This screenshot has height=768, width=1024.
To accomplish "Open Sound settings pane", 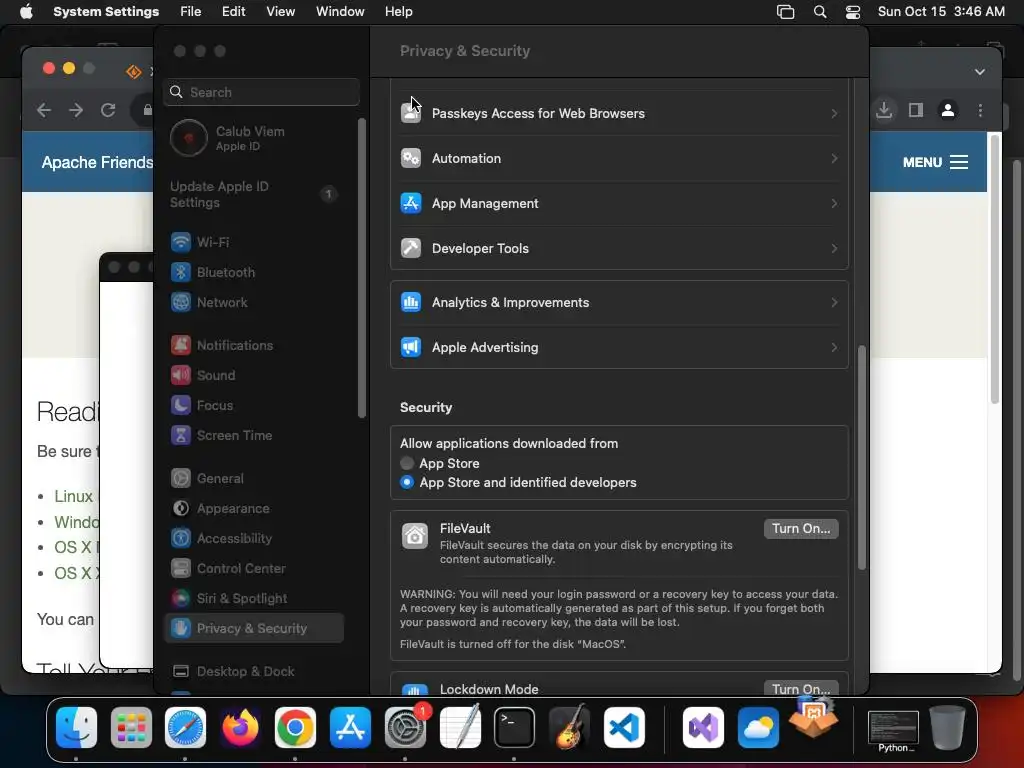I will [x=254, y=376].
